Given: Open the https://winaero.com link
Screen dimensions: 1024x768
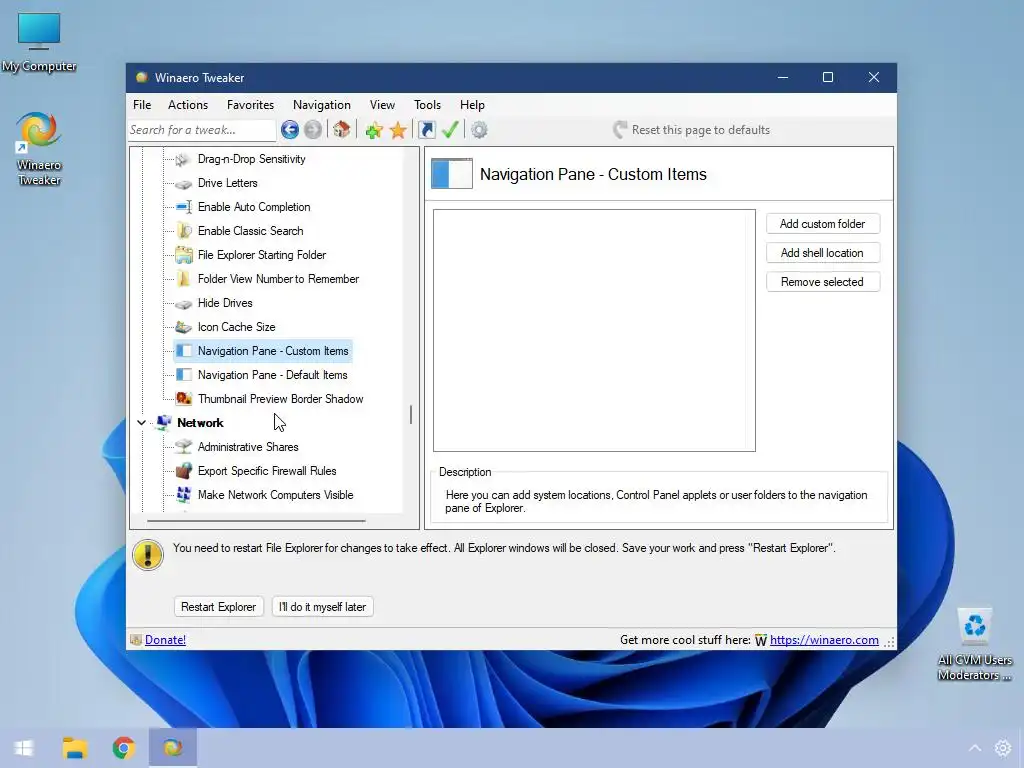Looking at the screenshot, I should 824,640.
